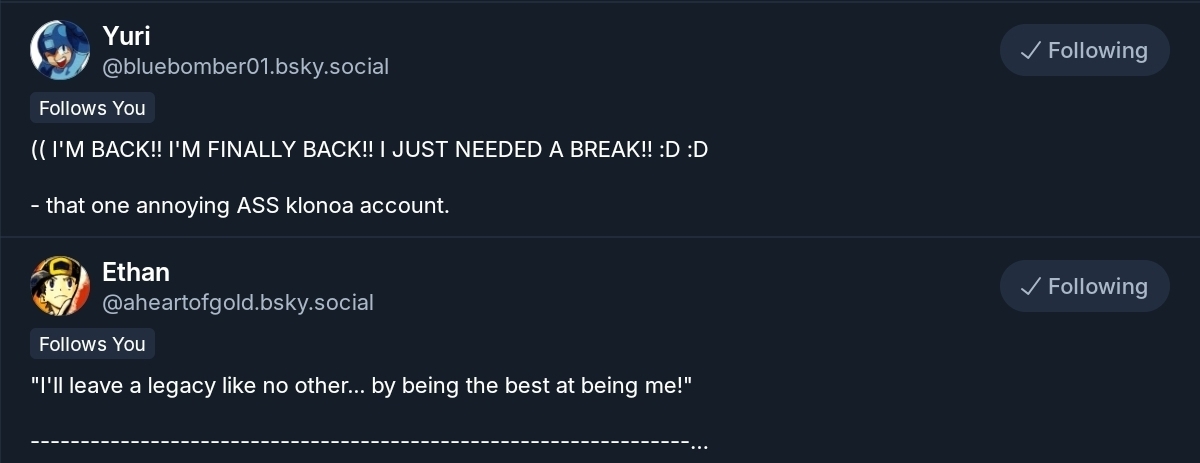Click Follows You badge under Yuri

(92, 108)
